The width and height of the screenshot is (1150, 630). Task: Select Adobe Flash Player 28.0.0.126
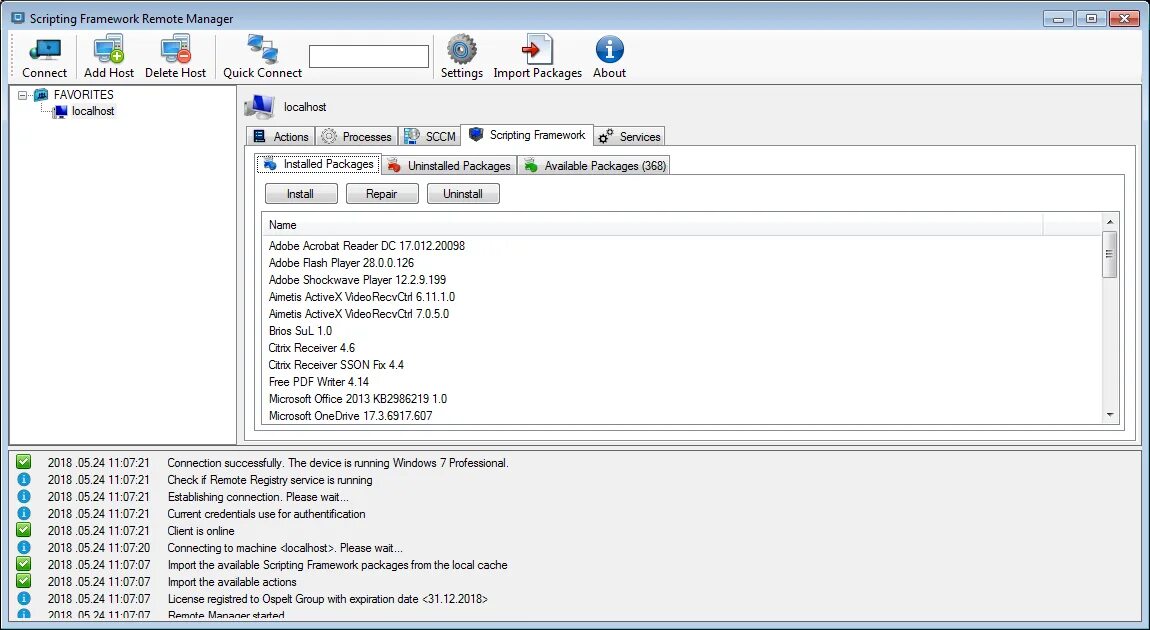pyautogui.click(x=341, y=263)
